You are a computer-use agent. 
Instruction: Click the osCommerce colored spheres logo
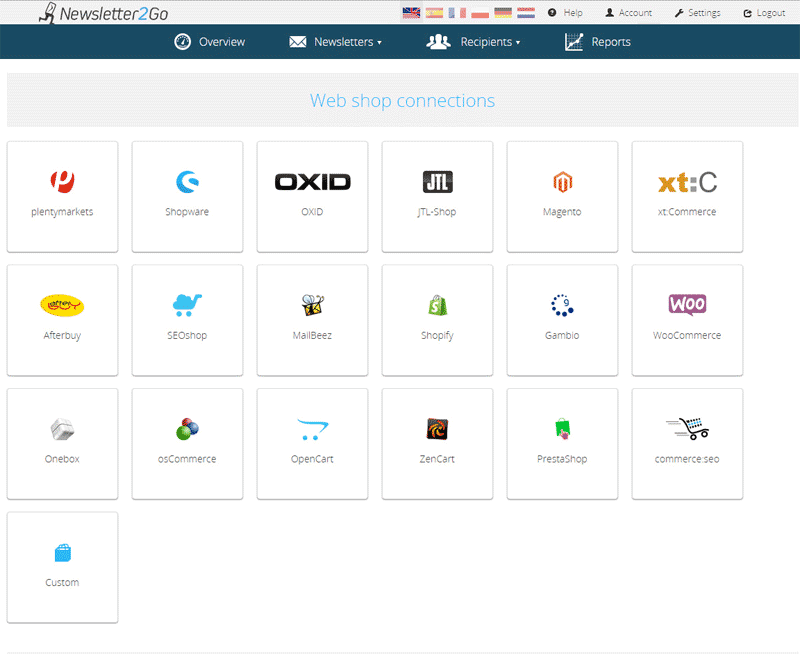pos(187,429)
